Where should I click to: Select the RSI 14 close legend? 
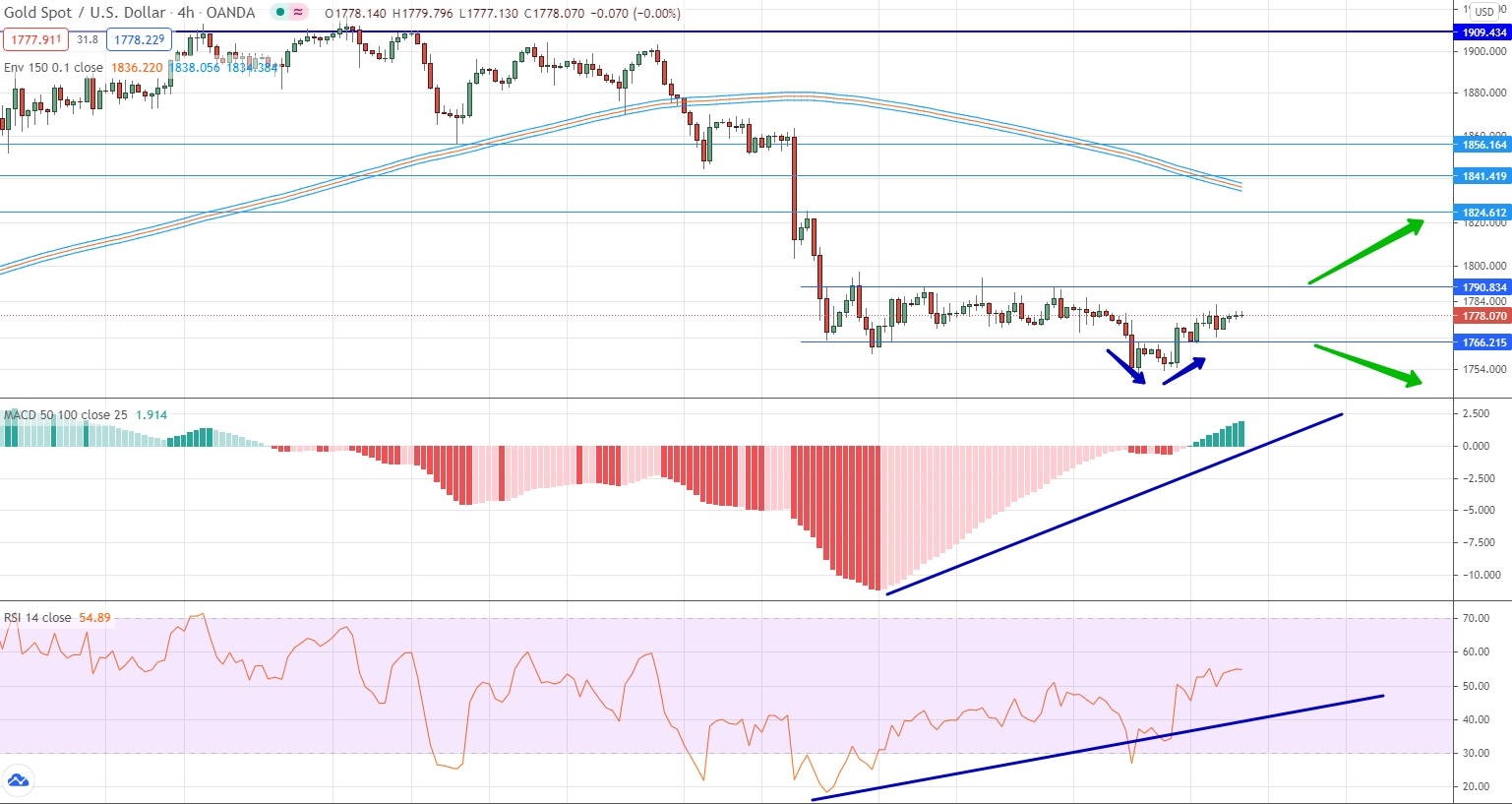click(x=37, y=618)
